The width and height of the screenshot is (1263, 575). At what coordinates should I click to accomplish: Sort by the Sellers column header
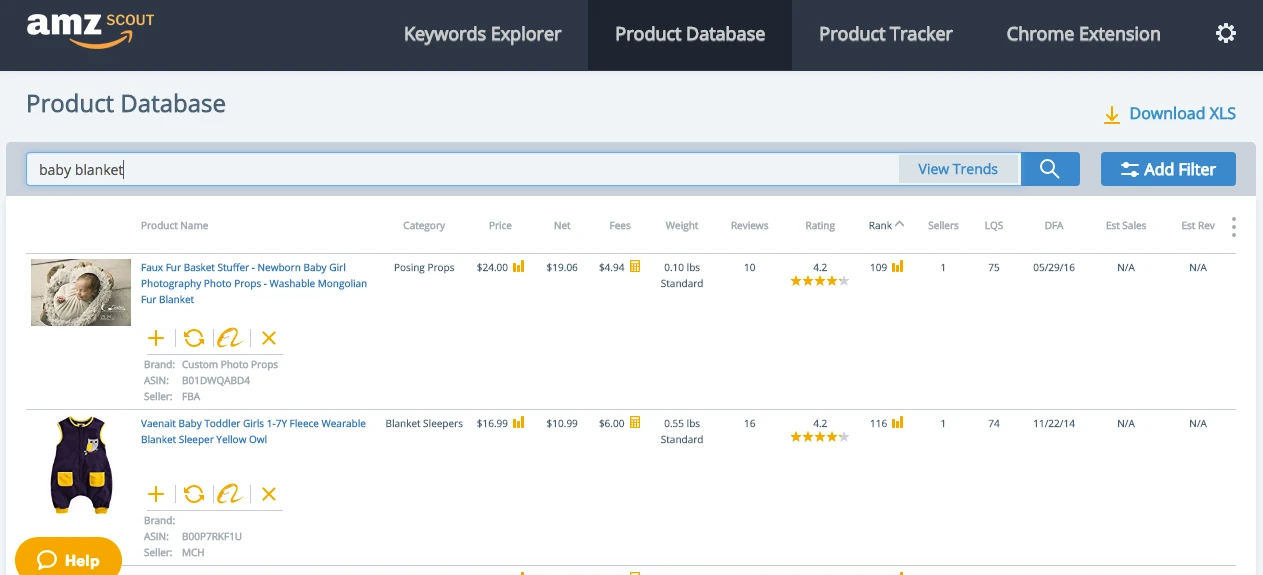pyautogui.click(x=943, y=226)
